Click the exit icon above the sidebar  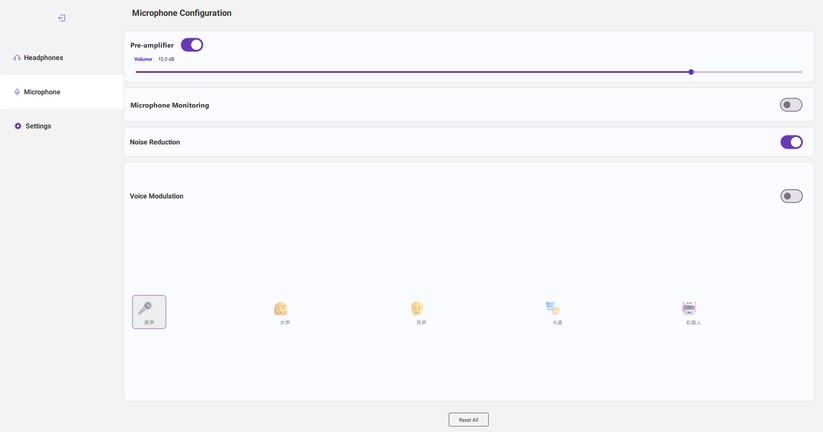[x=62, y=18]
